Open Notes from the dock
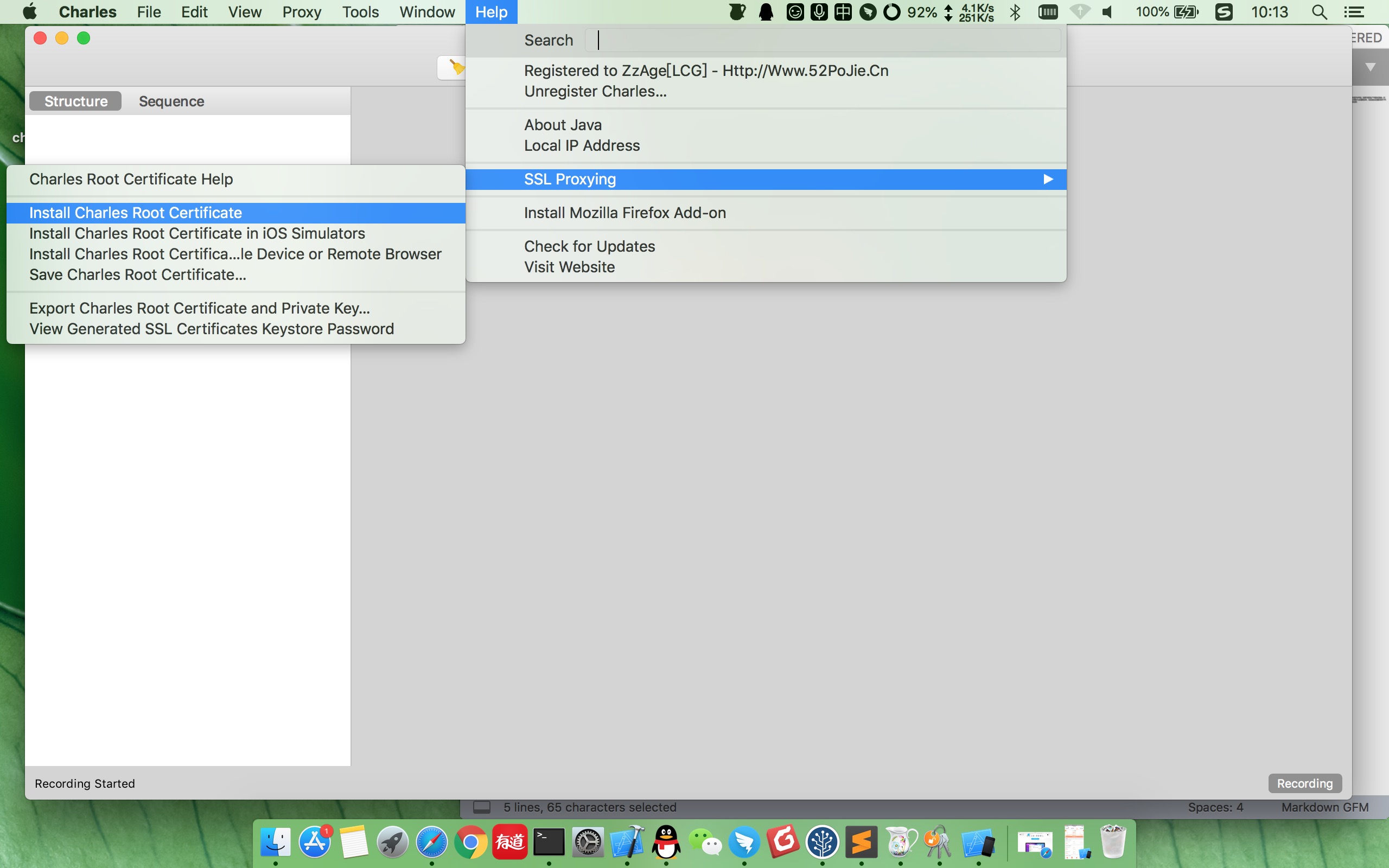The image size is (1389, 868). point(354,842)
